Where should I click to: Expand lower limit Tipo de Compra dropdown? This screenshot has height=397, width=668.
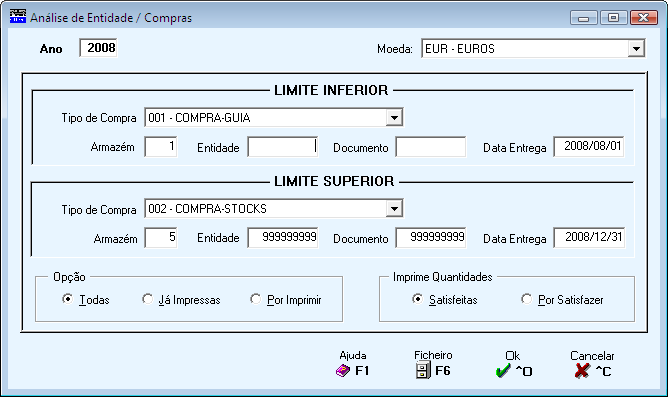point(394,118)
